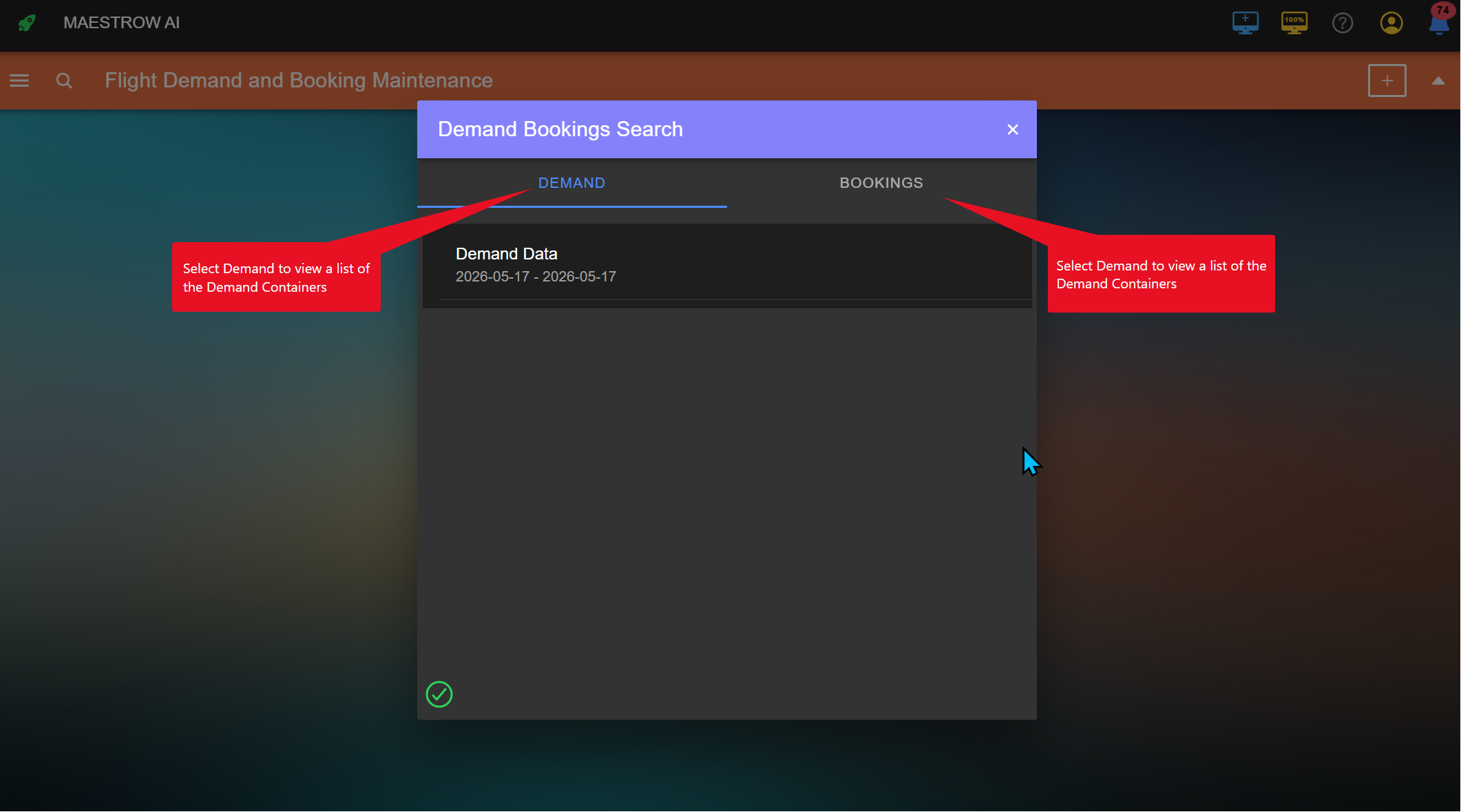Screen dimensions: 1461x812
Task: Click the 100% zoom monitor icon
Action: (1294, 23)
